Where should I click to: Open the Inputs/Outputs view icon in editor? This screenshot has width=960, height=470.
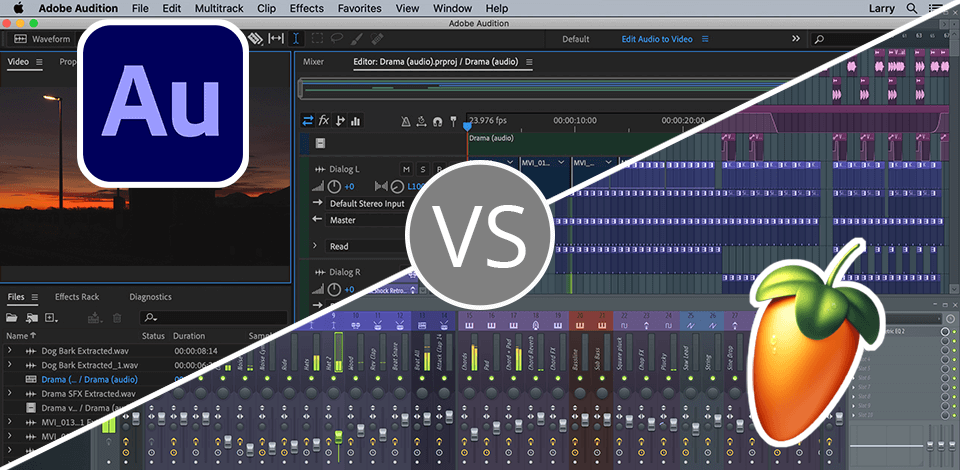(x=307, y=121)
